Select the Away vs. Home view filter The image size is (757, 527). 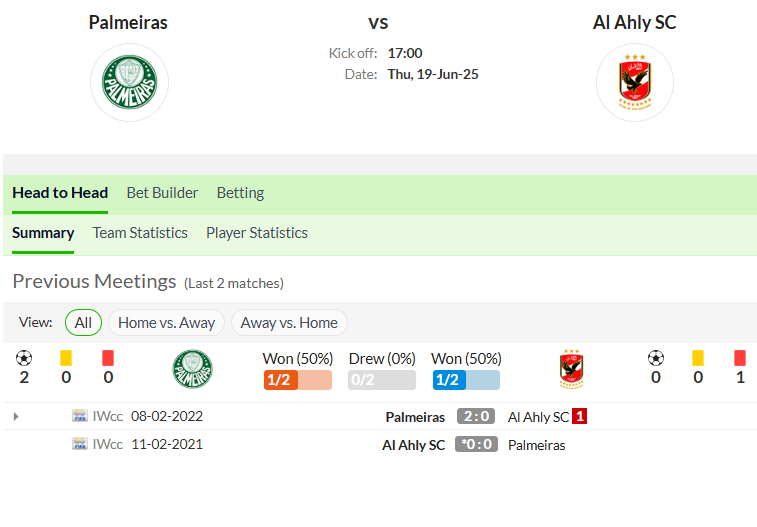[289, 322]
